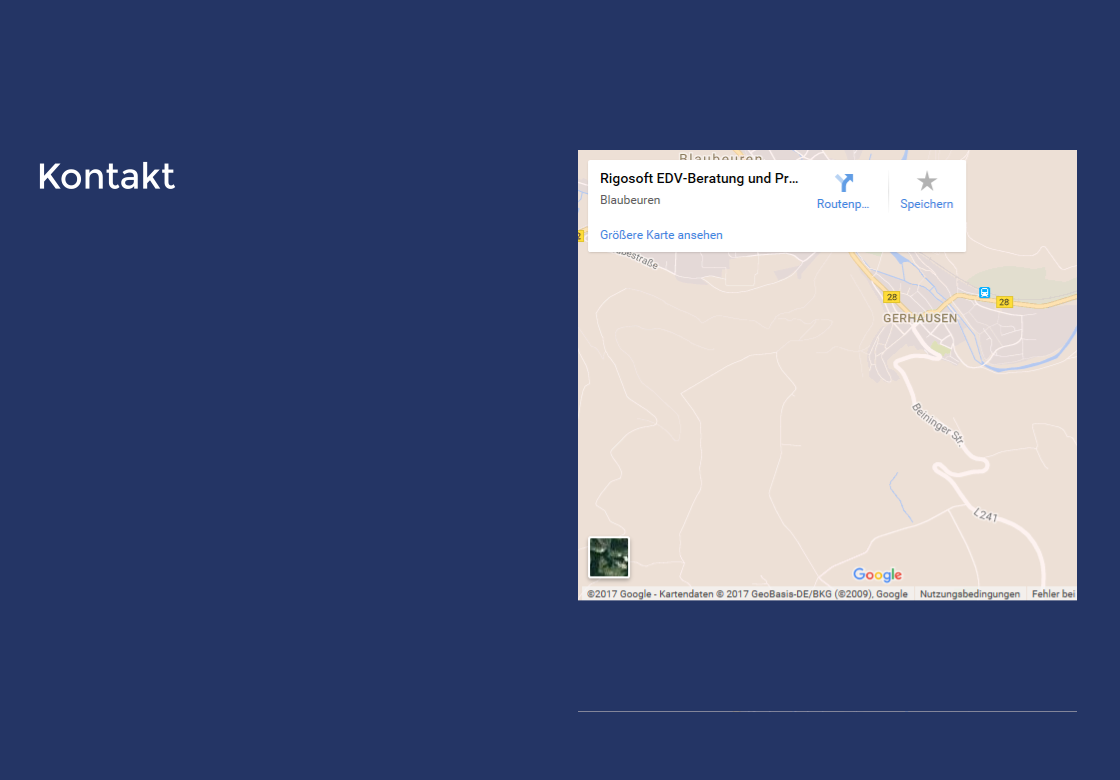
Task: Click the 28 road shield next to the train icon
Action: [x=1004, y=302]
